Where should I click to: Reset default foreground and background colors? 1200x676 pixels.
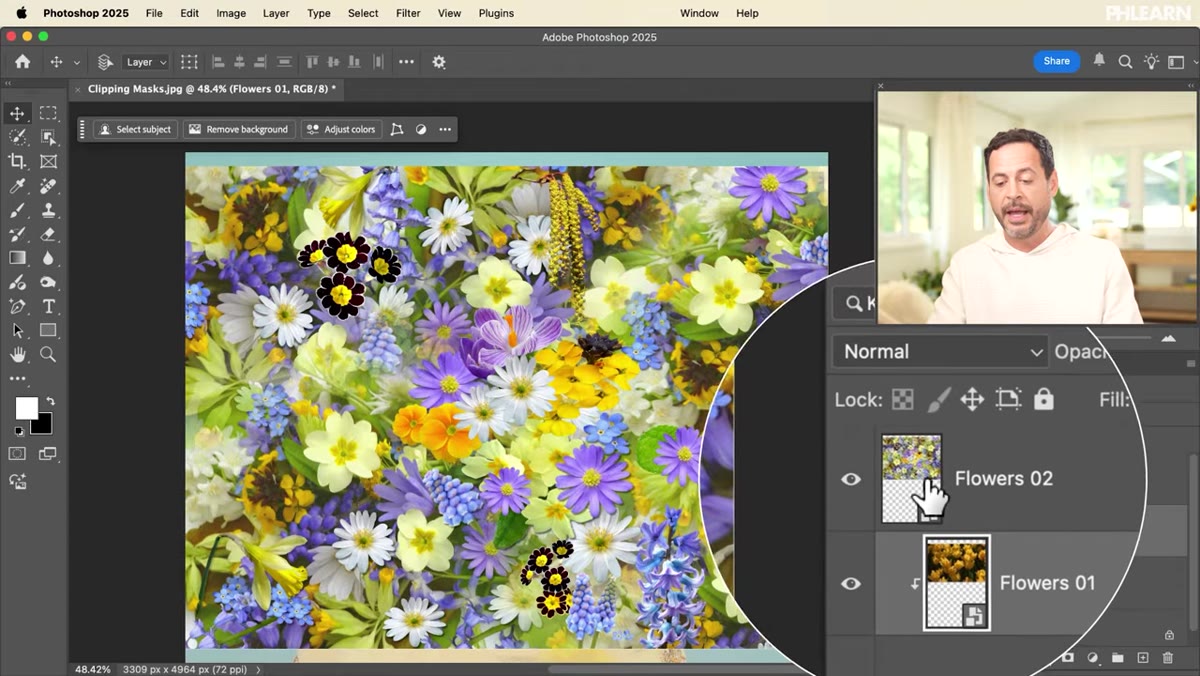click(x=18, y=432)
